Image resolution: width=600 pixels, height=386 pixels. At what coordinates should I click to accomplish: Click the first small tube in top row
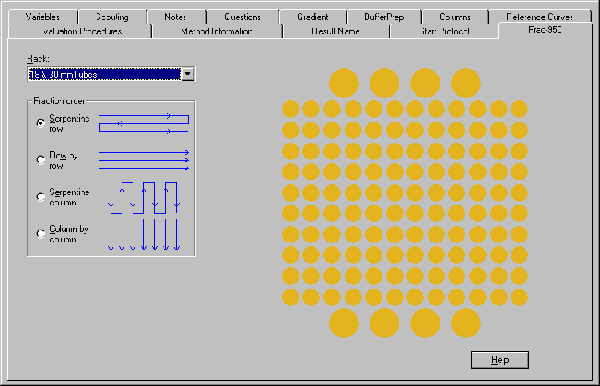[290, 109]
